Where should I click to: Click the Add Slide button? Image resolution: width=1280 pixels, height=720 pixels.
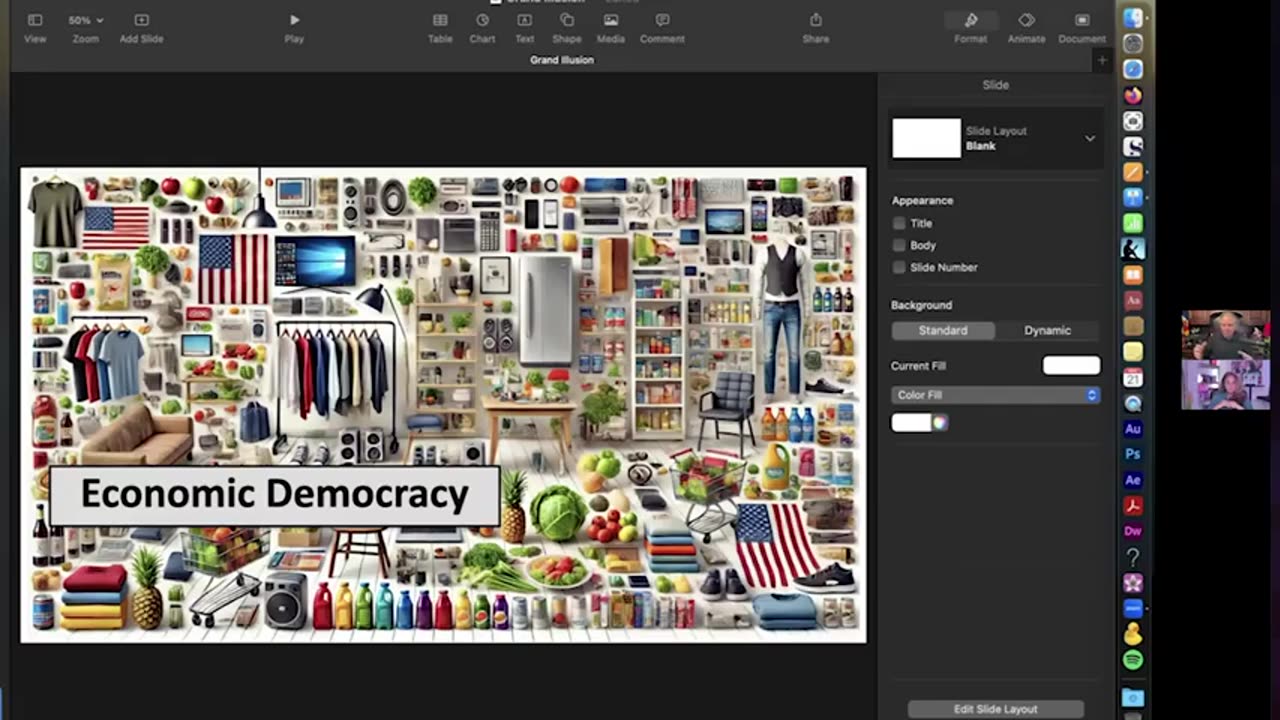coord(141,27)
